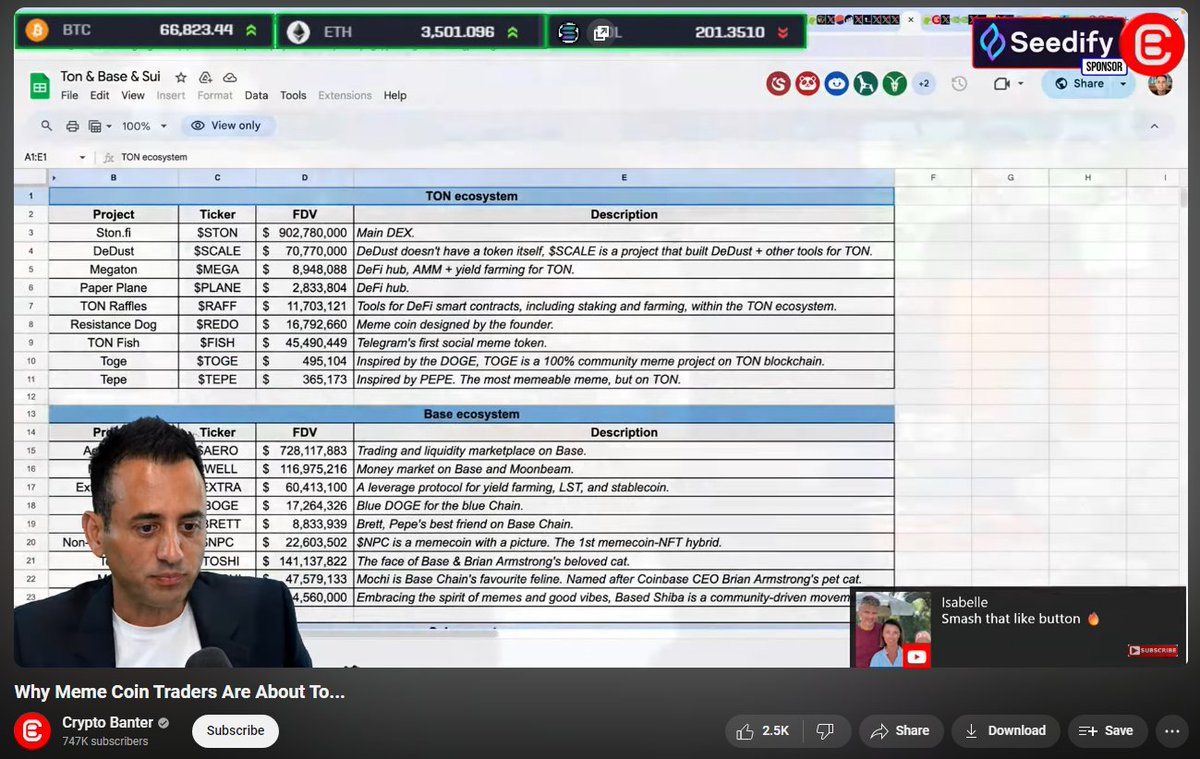Click the green ibex collaborator avatar
Screen dimensions: 1200x759
895,84
